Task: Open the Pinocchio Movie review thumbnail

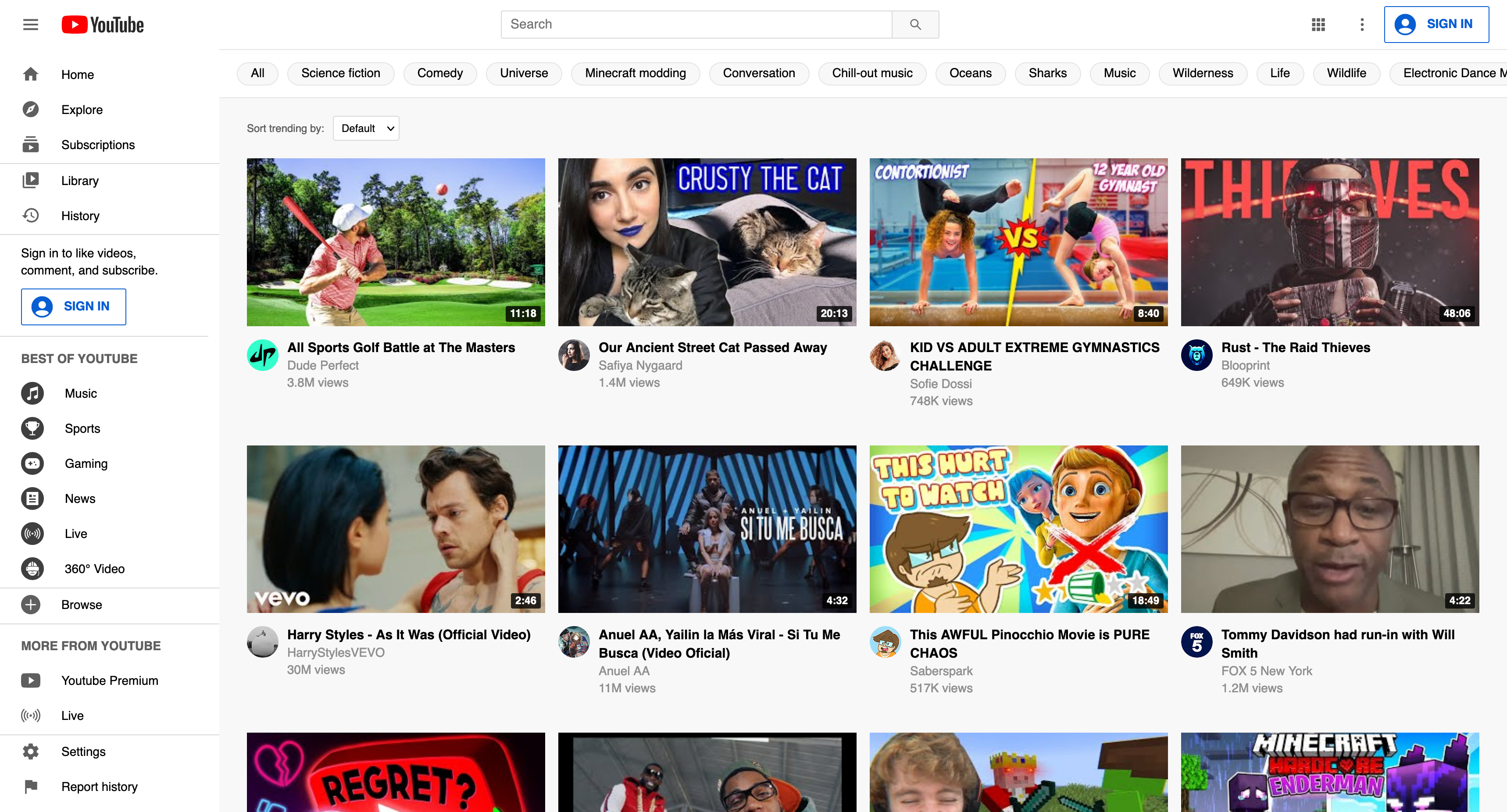Action: pos(1018,529)
